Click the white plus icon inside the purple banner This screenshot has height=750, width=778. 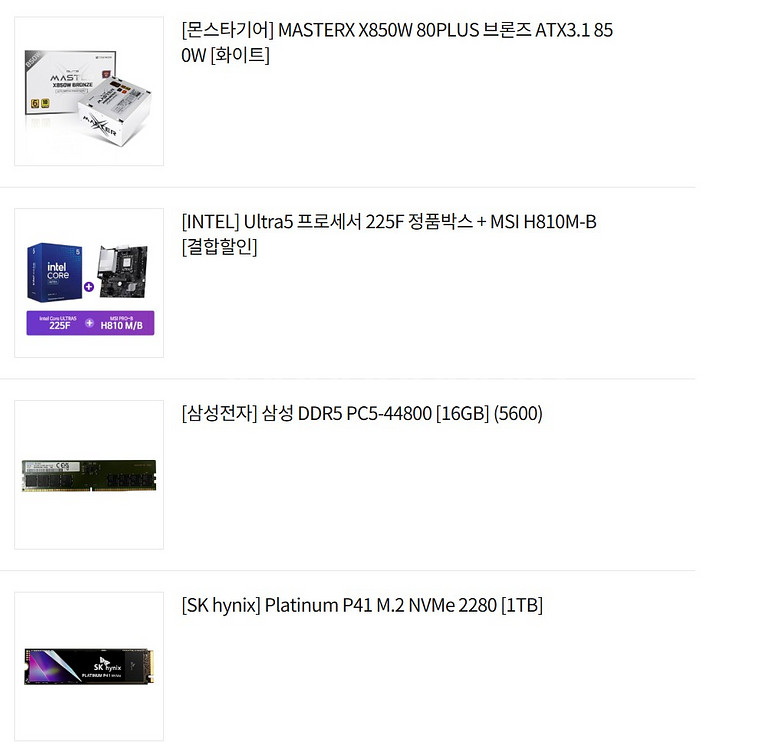[x=89, y=323]
